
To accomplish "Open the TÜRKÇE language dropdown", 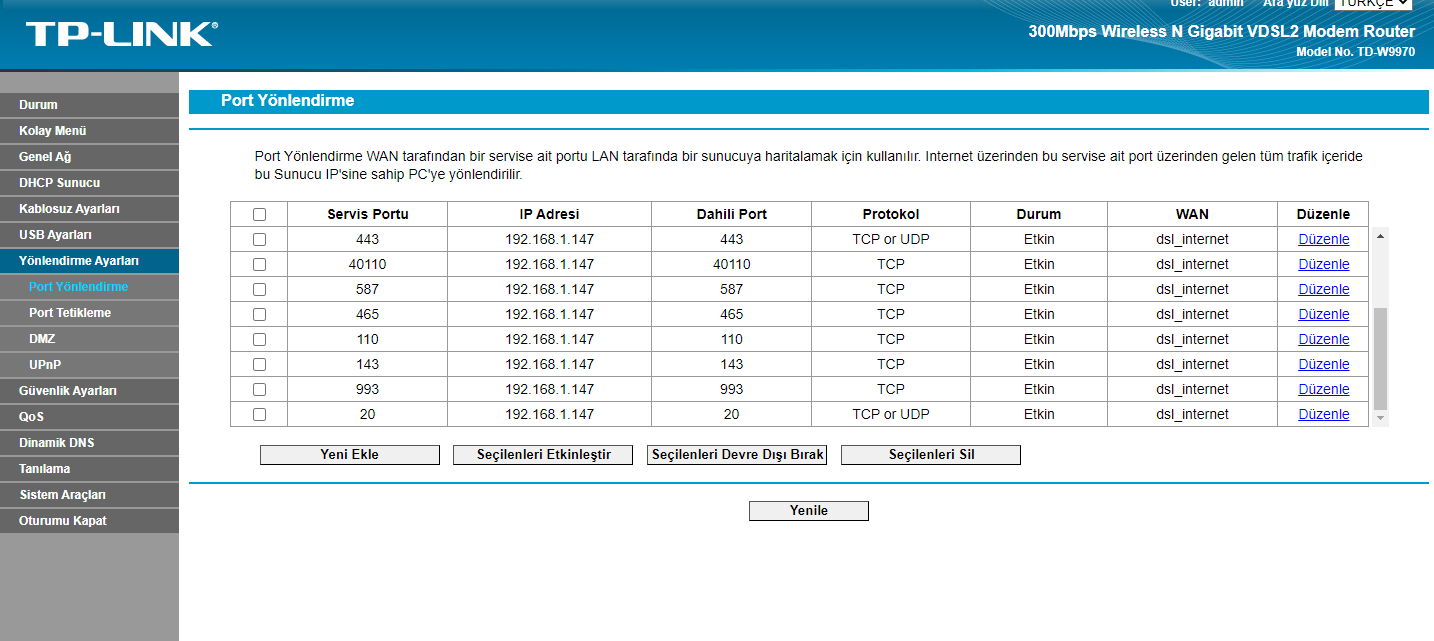I will click(x=1374, y=4).
